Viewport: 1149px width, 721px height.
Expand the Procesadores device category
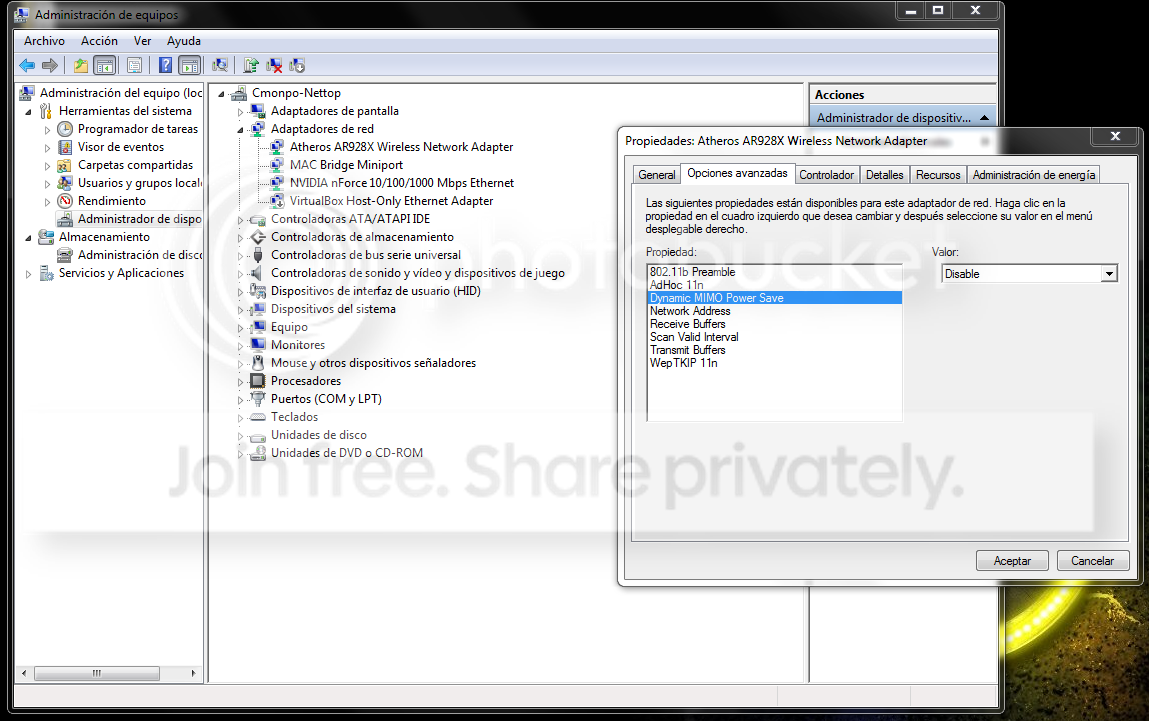pos(240,381)
